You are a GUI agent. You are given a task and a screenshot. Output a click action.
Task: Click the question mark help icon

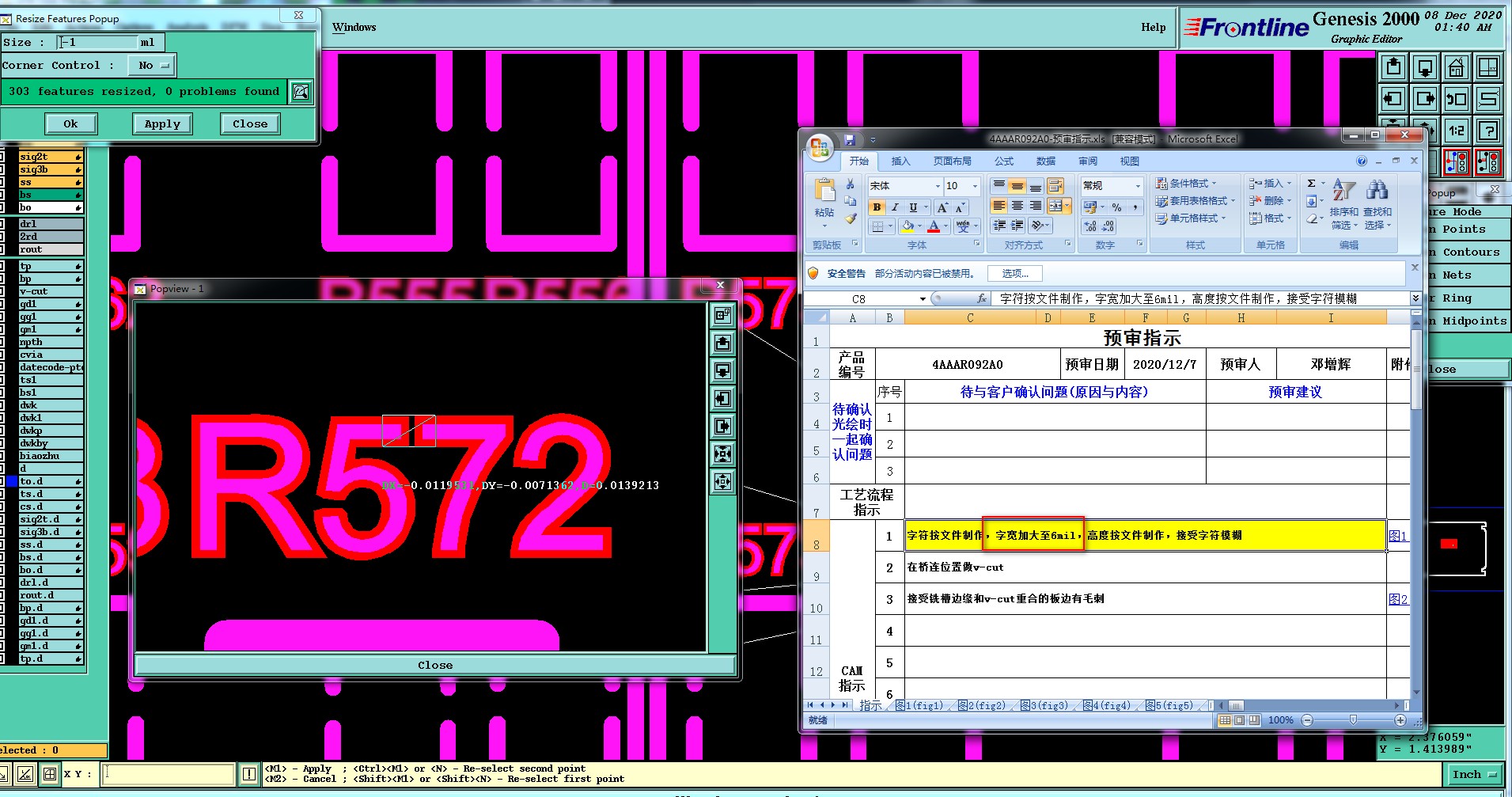click(1488, 131)
